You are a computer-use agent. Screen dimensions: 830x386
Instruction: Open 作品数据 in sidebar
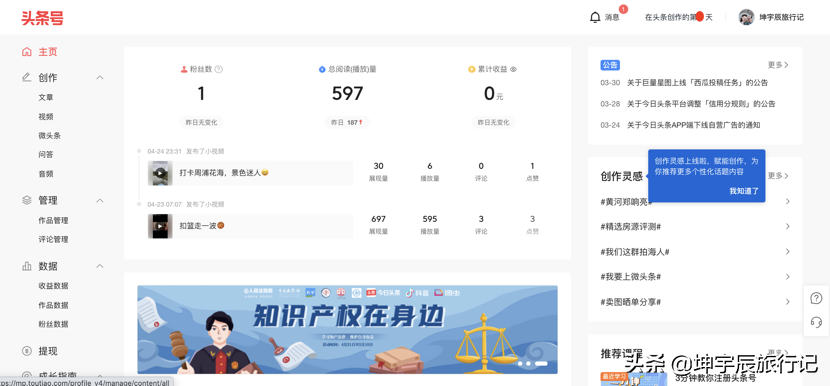point(53,305)
